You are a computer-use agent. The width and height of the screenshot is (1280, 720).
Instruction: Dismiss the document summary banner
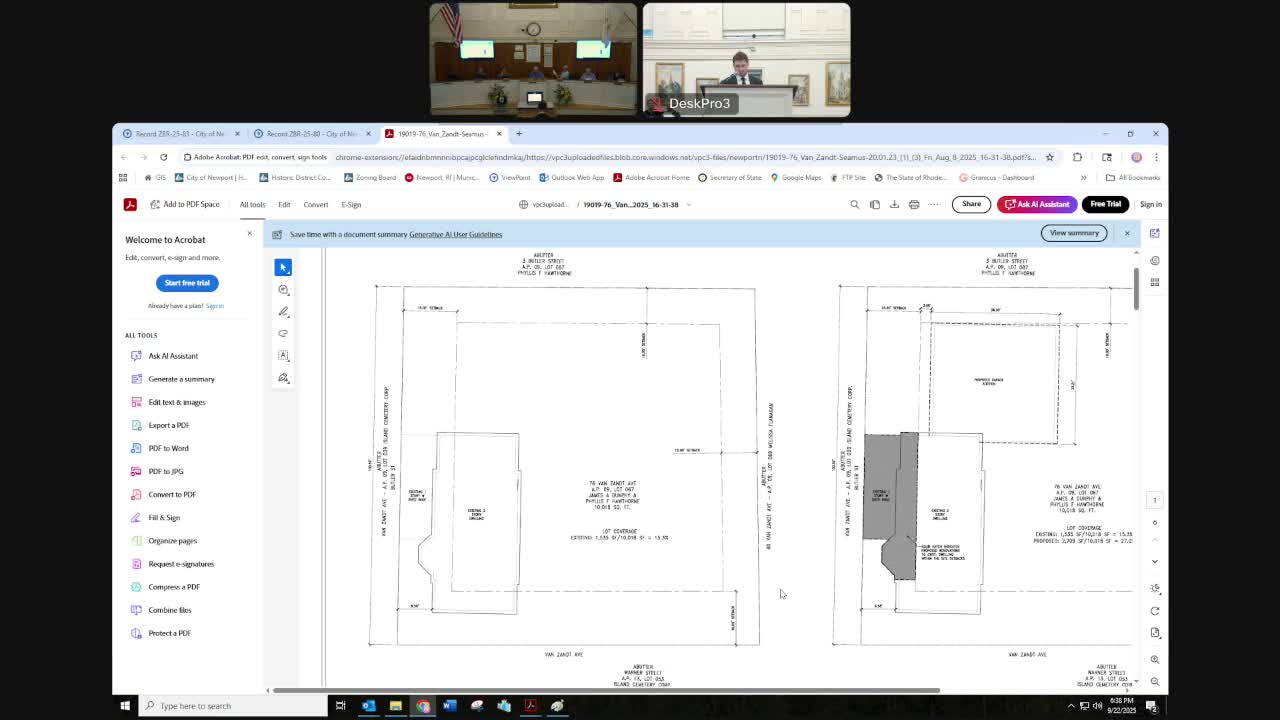(1127, 233)
